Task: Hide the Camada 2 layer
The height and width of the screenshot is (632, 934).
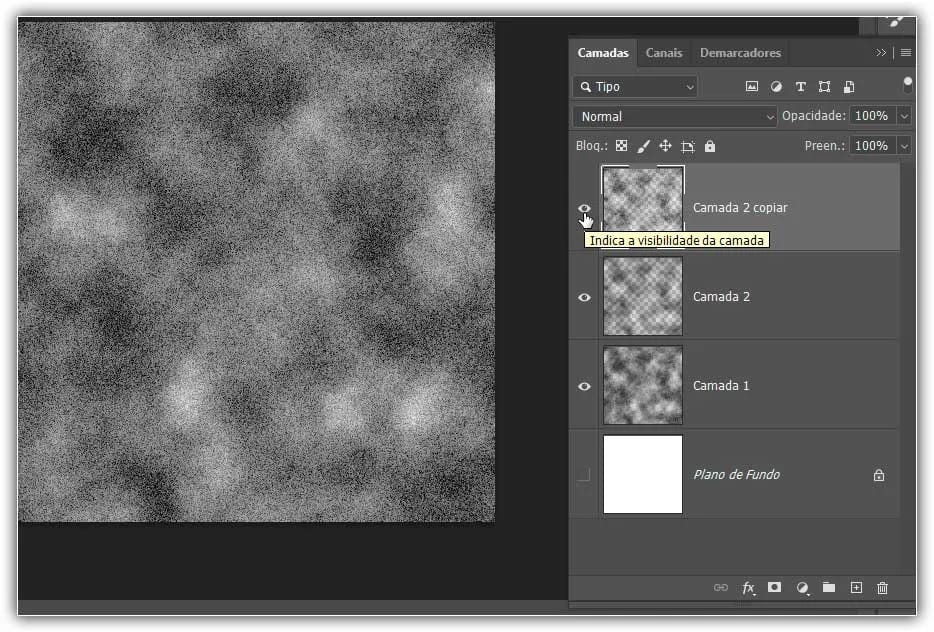Action: click(584, 297)
